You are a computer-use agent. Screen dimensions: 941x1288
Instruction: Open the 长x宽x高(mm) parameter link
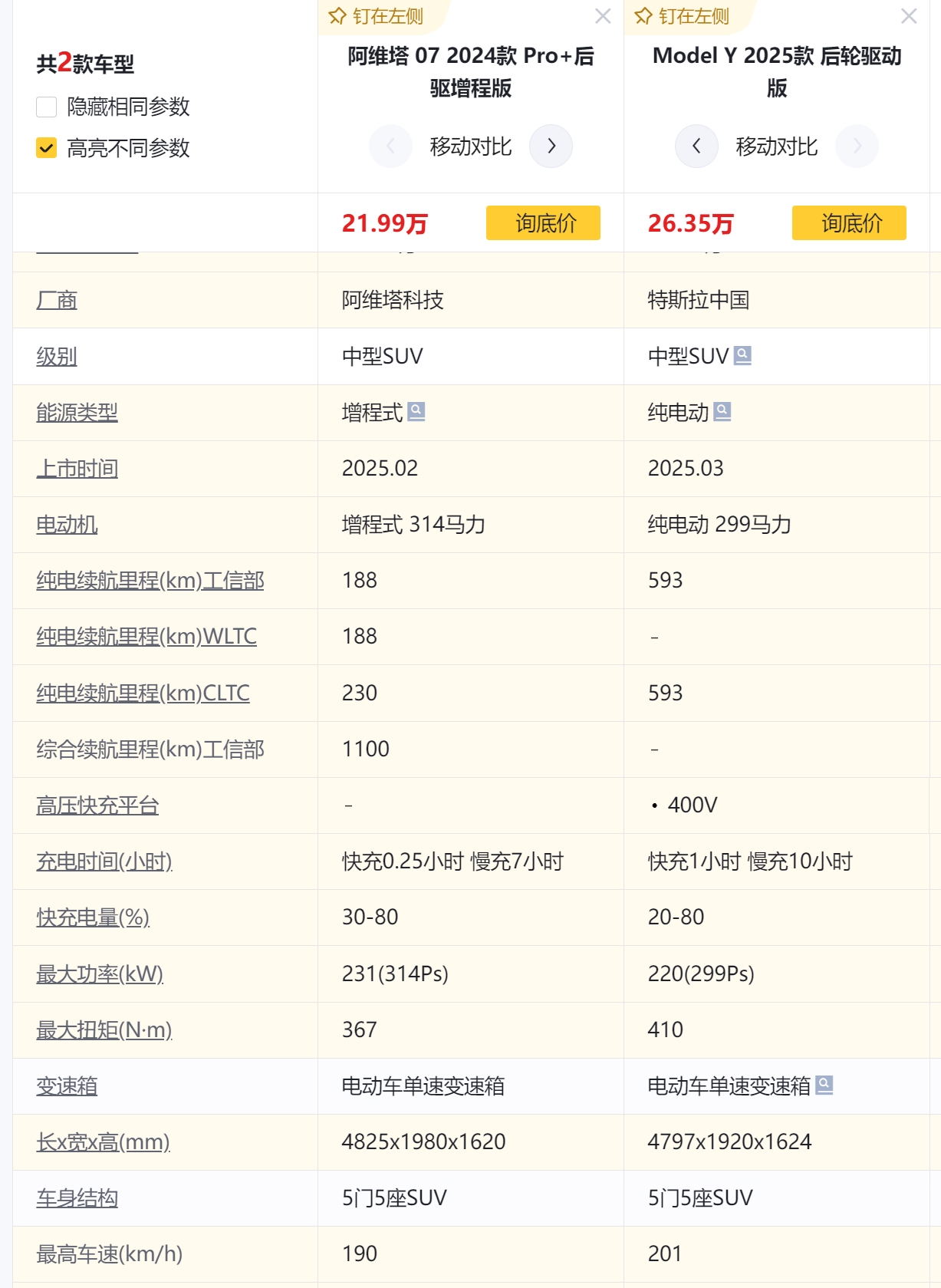[x=103, y=1141]
